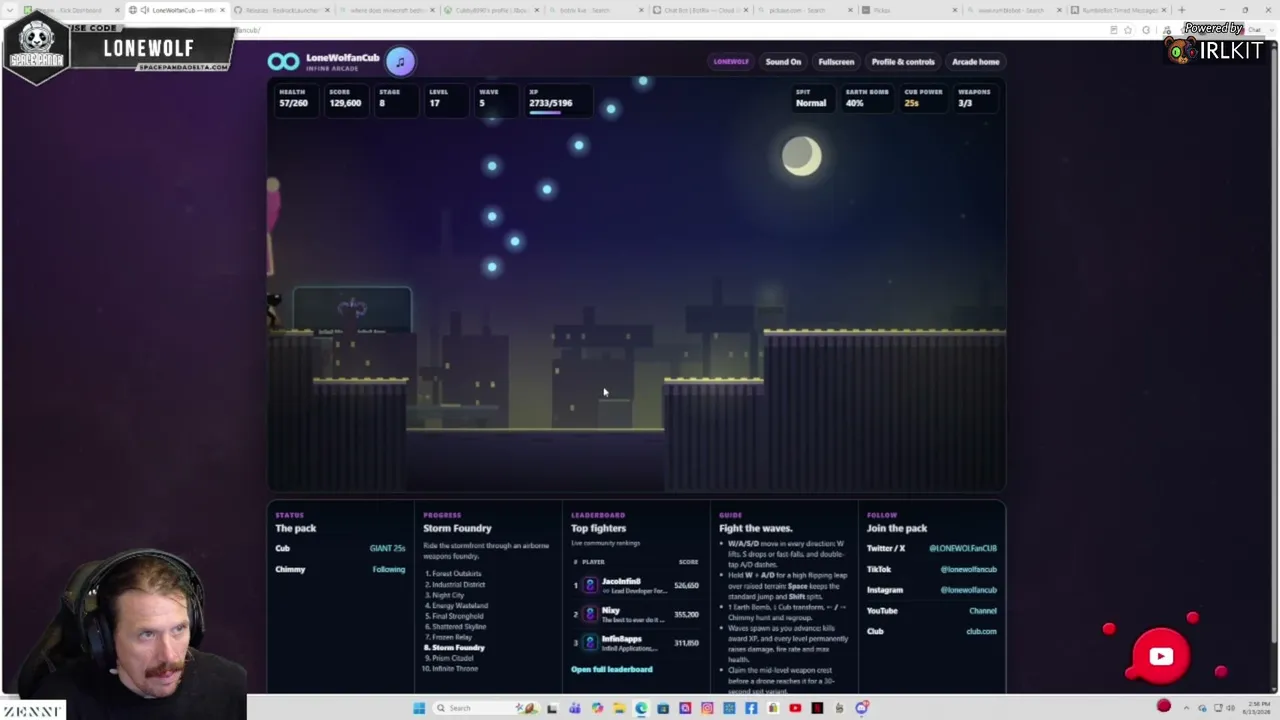Open Instagram from the taskbar

point(707,708)
